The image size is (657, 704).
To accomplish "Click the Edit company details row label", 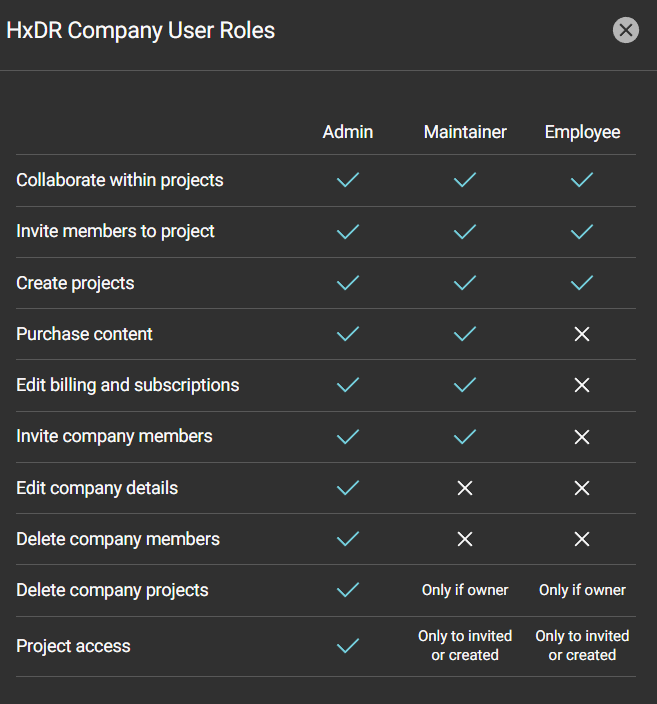I will [x=97, y=488].
